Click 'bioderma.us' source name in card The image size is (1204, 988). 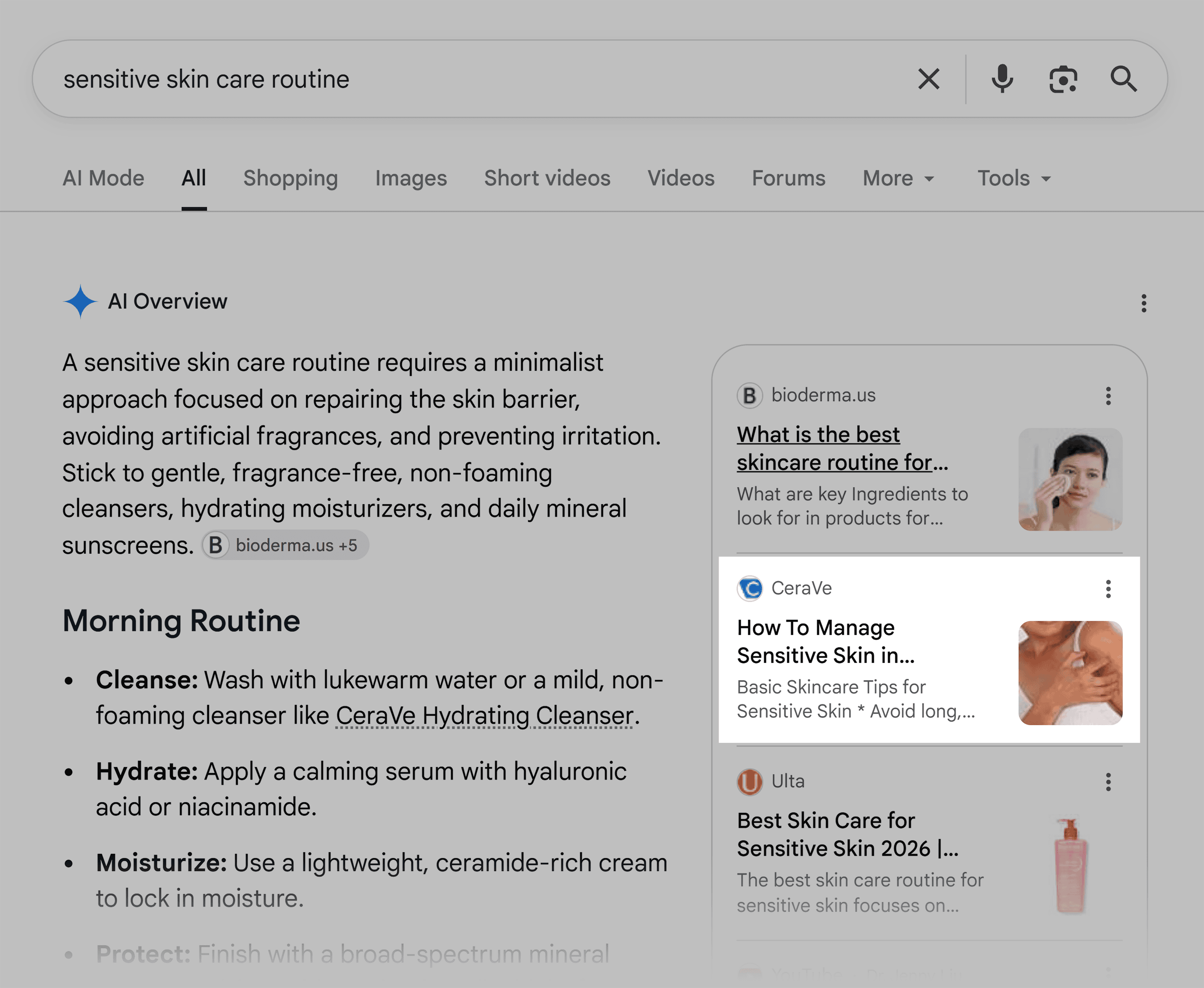tap(823, 395)
